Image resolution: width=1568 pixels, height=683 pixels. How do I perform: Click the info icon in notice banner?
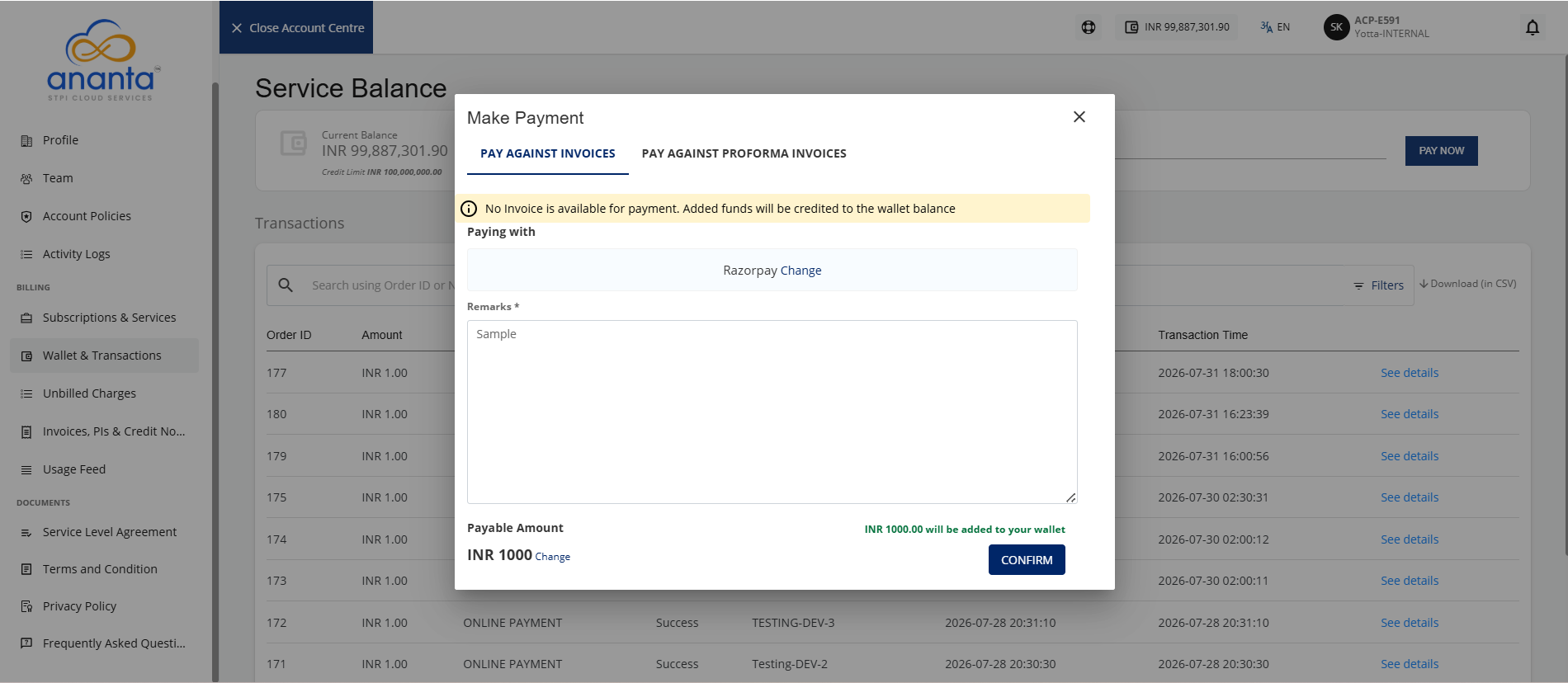point(469,209)
